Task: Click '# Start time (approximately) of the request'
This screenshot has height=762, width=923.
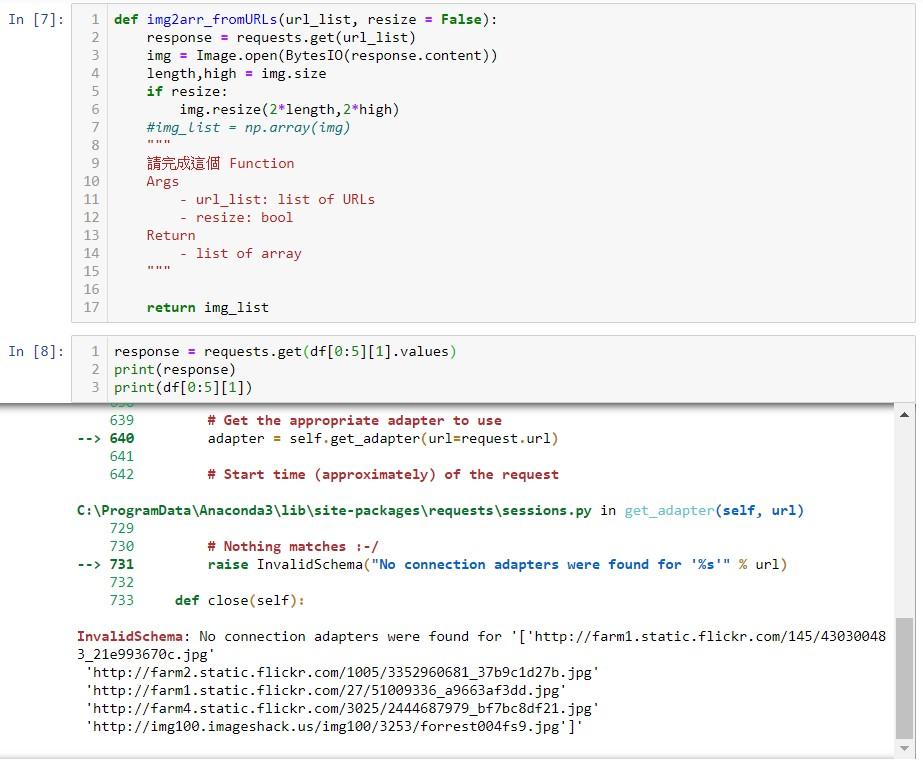Action: click(383, 475)
